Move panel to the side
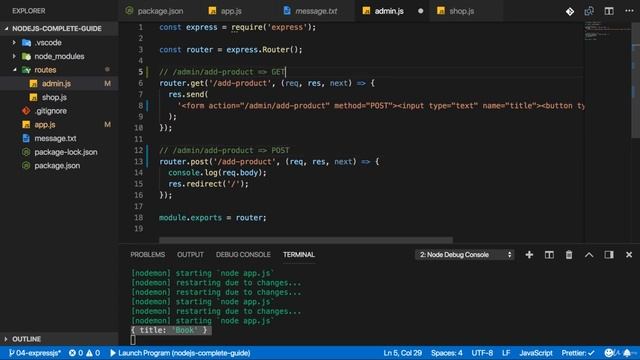The height and width of the screenshot is (360, 640). point(609,255)
